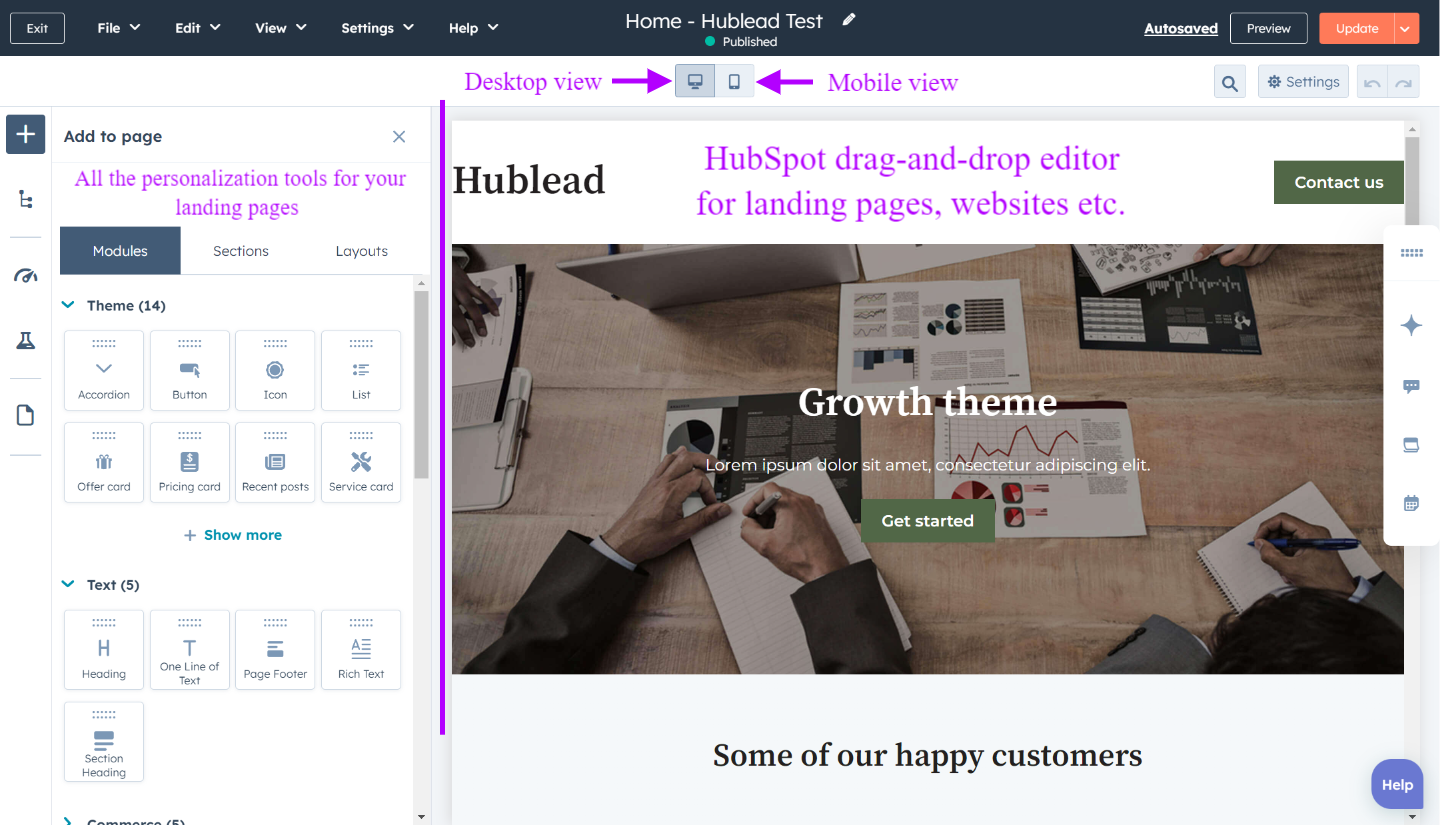Collapse the Theme (14) group

click(68, 305)
